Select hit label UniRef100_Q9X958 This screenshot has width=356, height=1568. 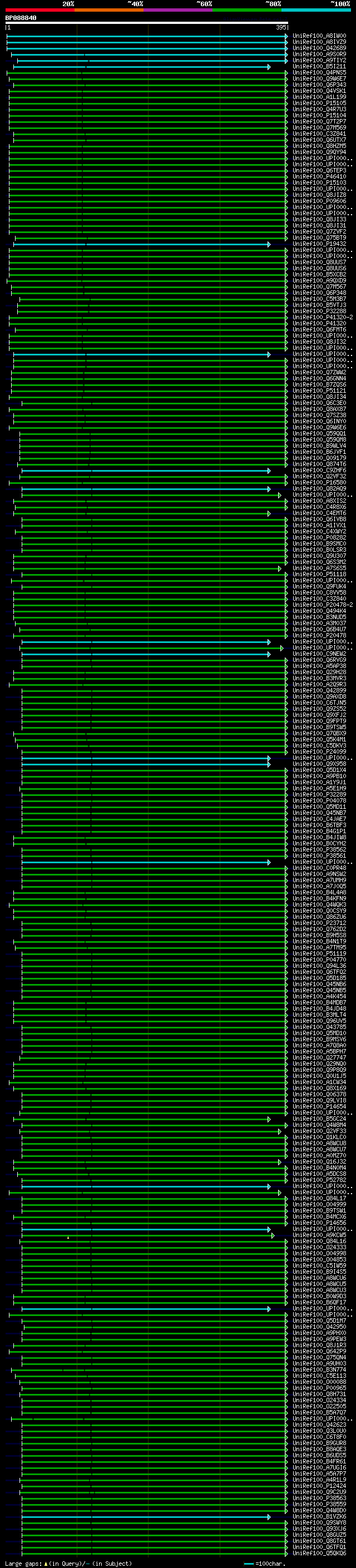click(x=319, y=764)
